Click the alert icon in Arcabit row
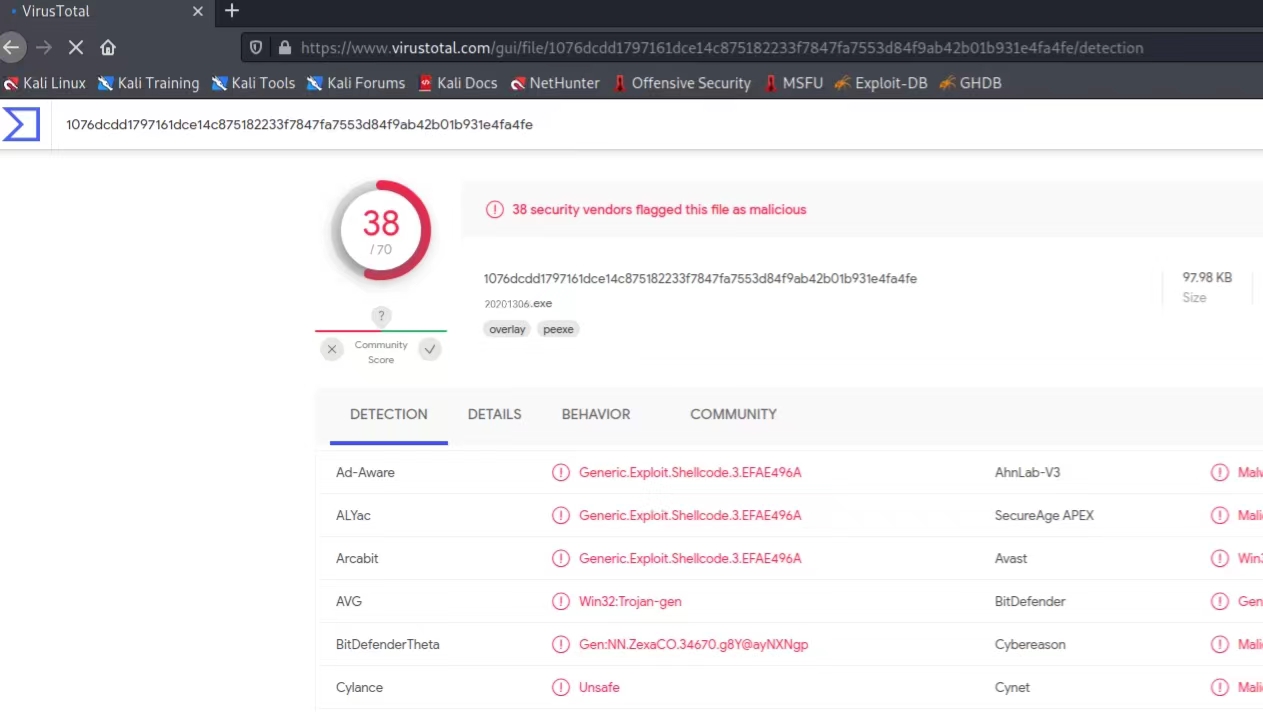1263x712 pixels. pos(561,558)
